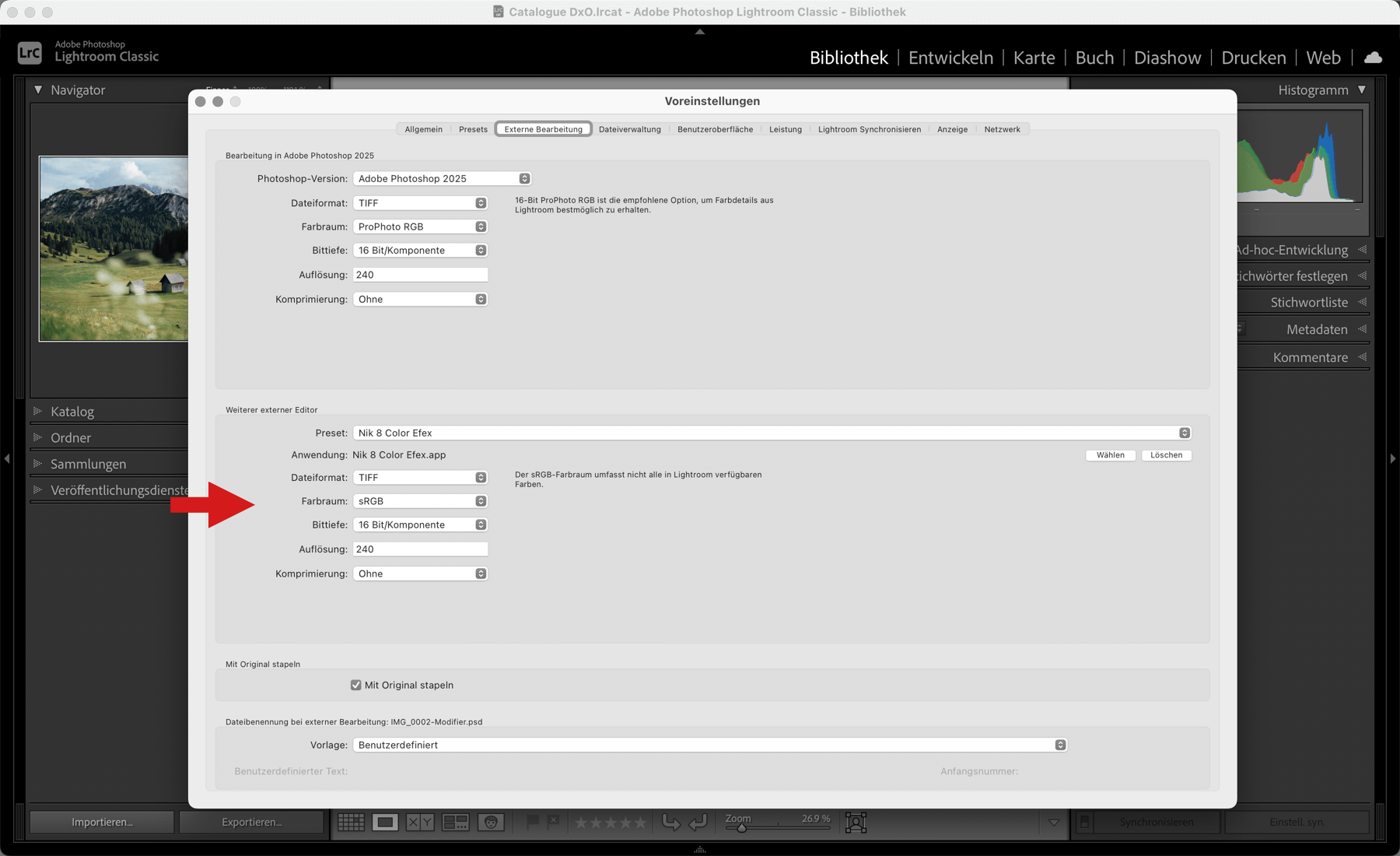Viewport: 1400px width, 856px height.
Task: Click Photoshop Auflösung 240 field
Action: click(x=420, y=275)
